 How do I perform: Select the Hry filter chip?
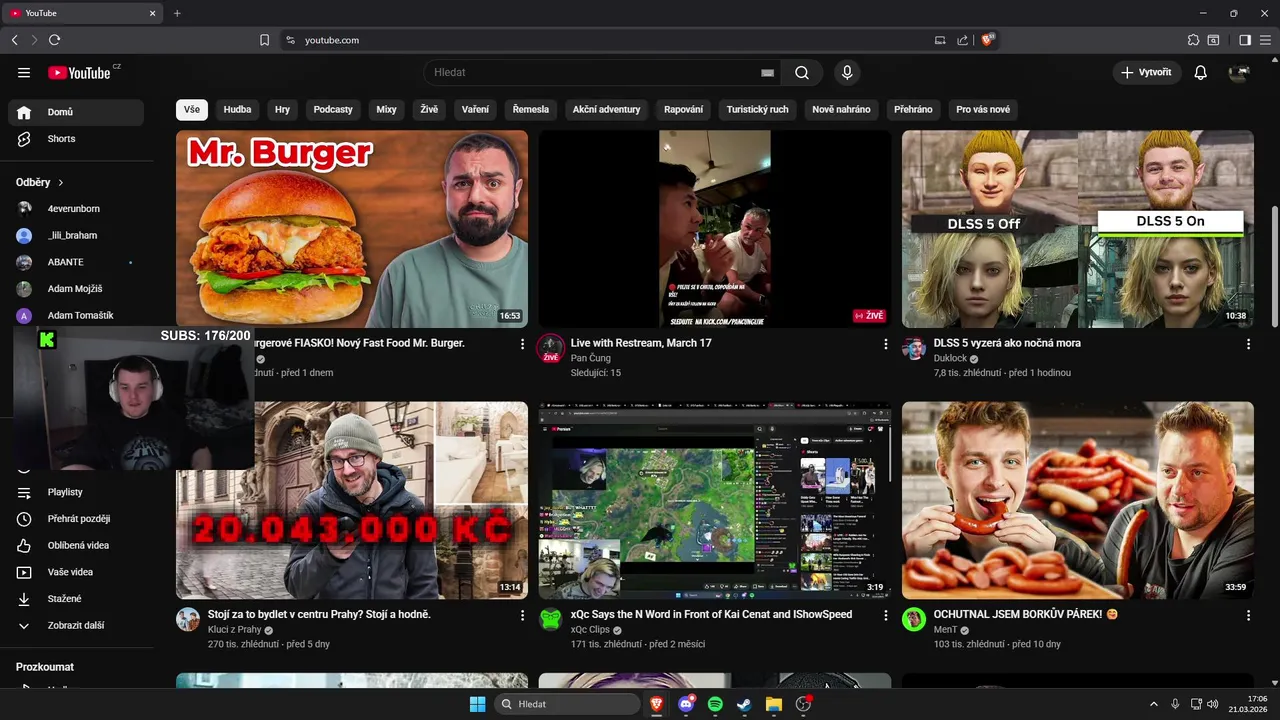point(282,110)
